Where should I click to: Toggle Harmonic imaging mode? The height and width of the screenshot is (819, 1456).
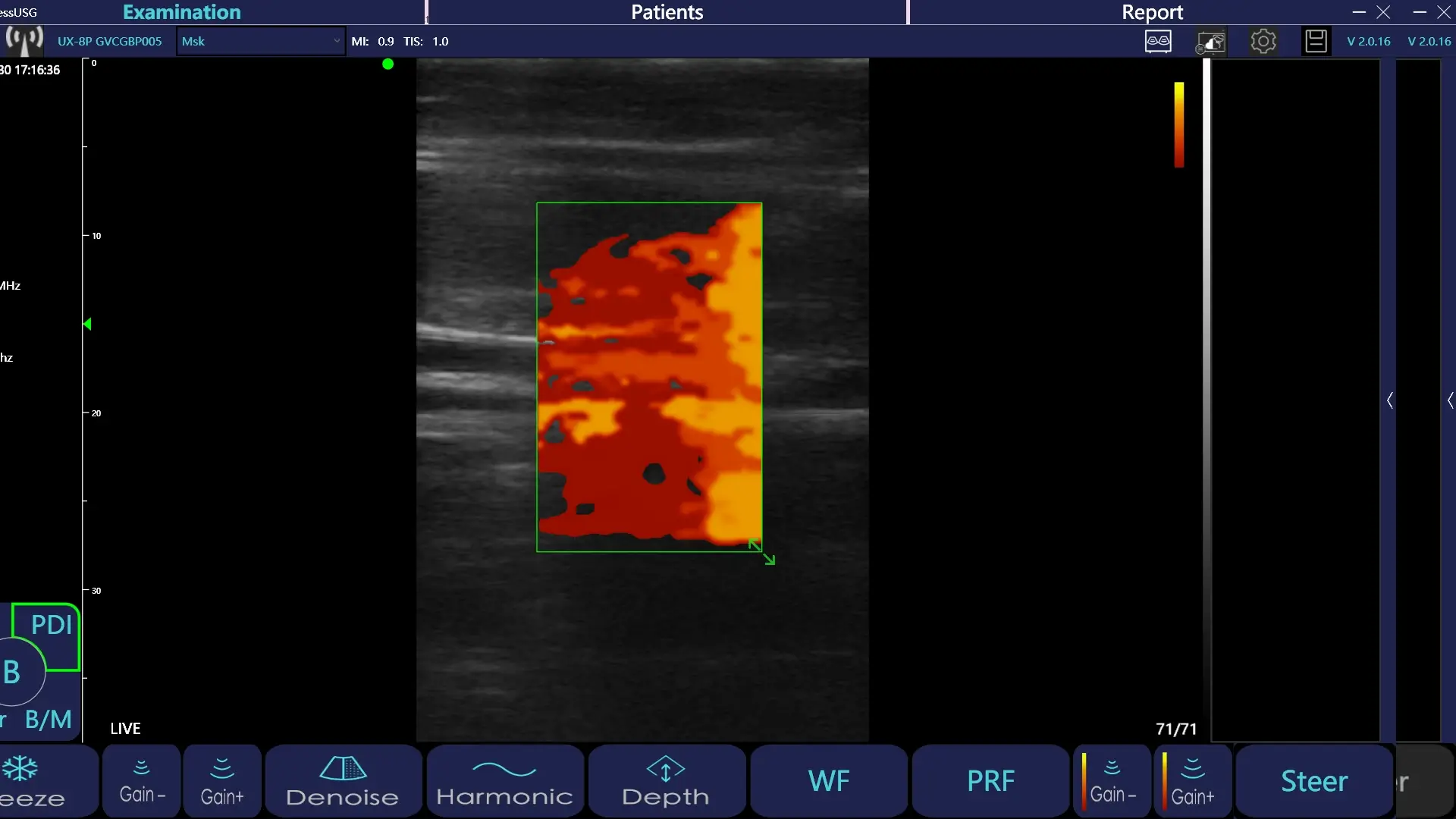[505, 781]
